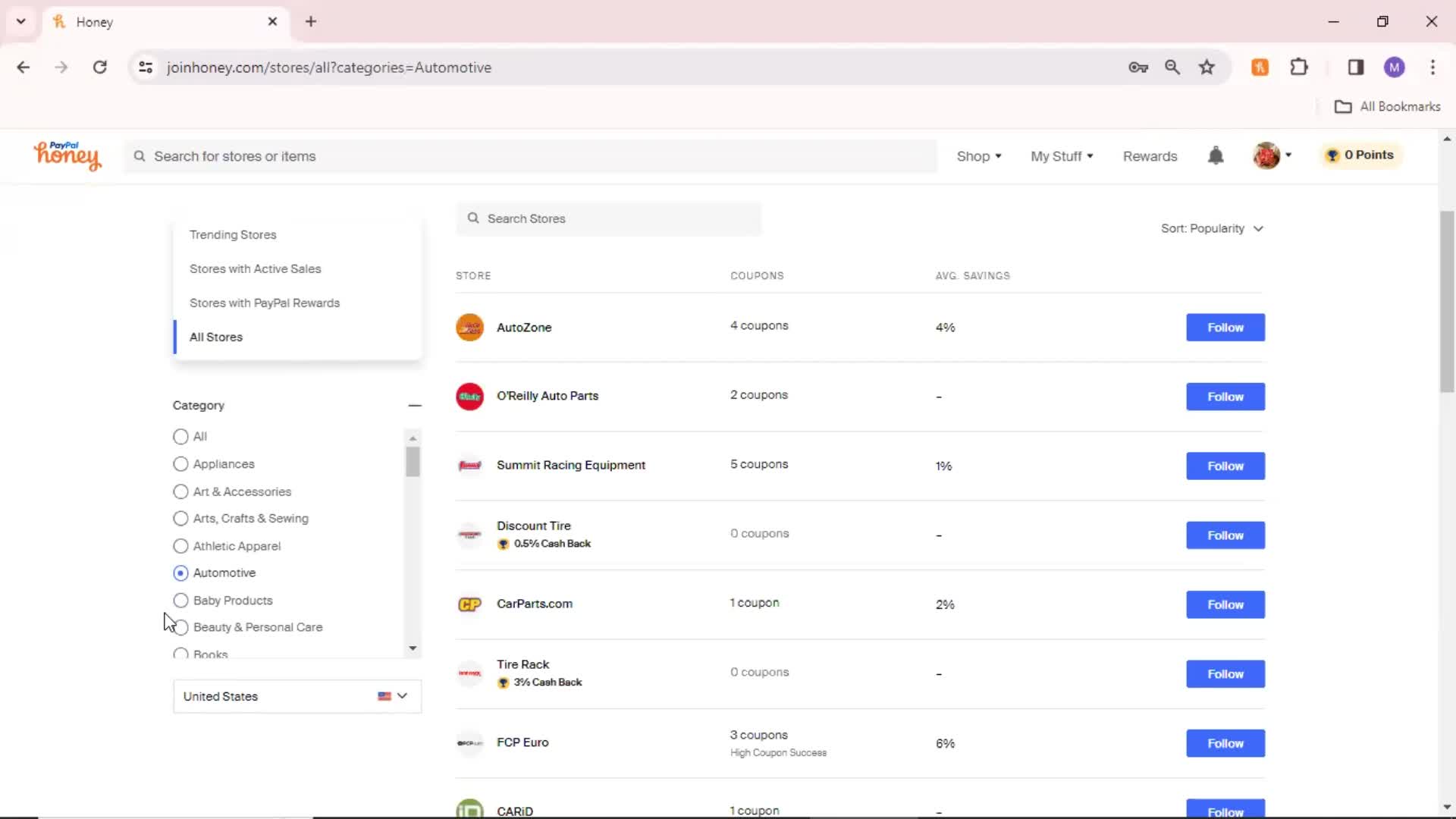The width and height of the screenshot is (1456, 819).
Task: Click the bell notification icon
Action: tap(1216, 155)
